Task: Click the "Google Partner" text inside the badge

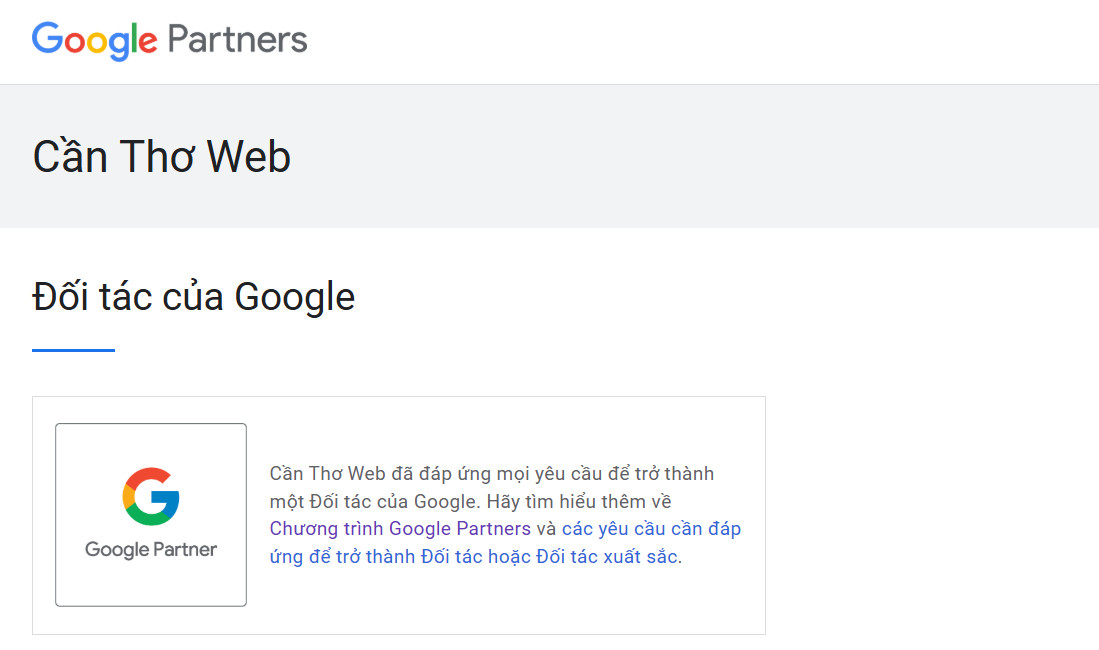Action: tap(151, 549)
